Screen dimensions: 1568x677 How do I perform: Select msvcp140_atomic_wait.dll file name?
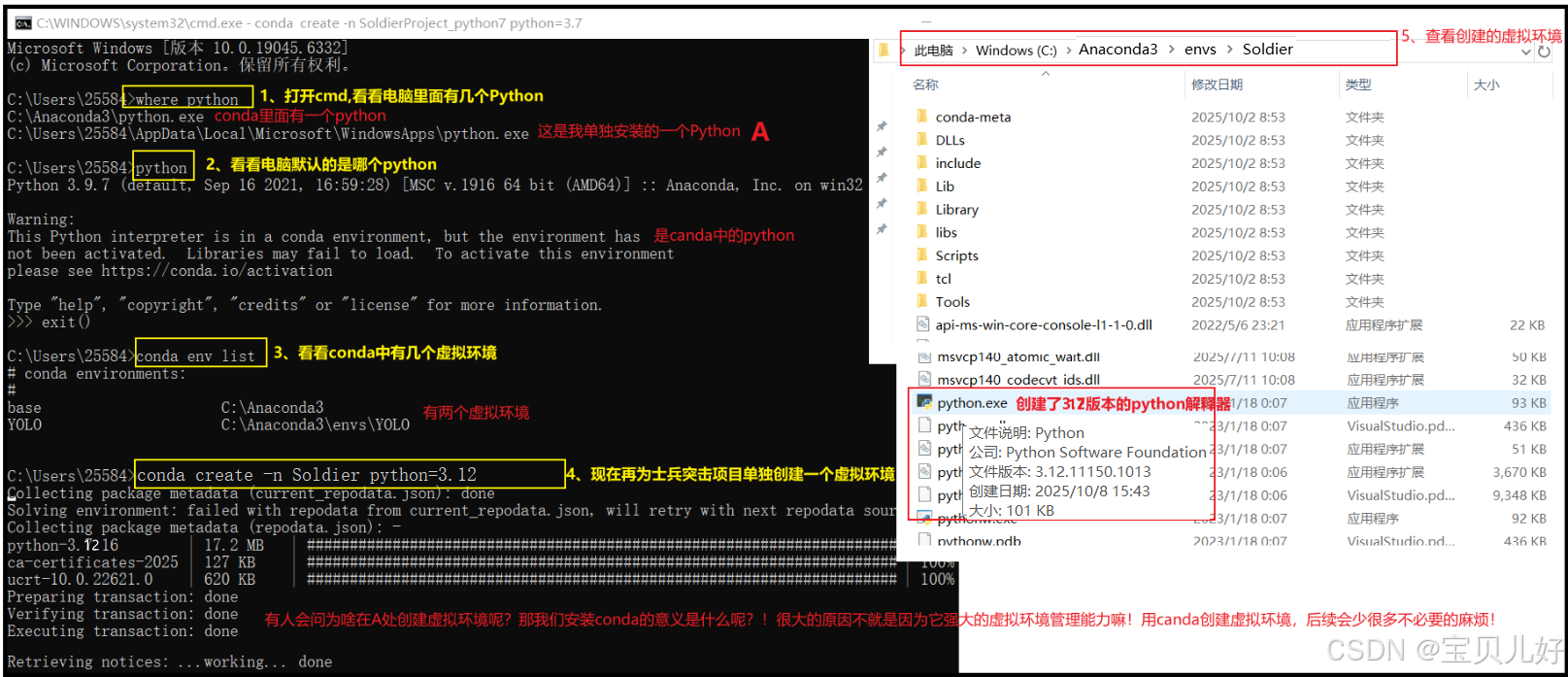(1018, 356)
